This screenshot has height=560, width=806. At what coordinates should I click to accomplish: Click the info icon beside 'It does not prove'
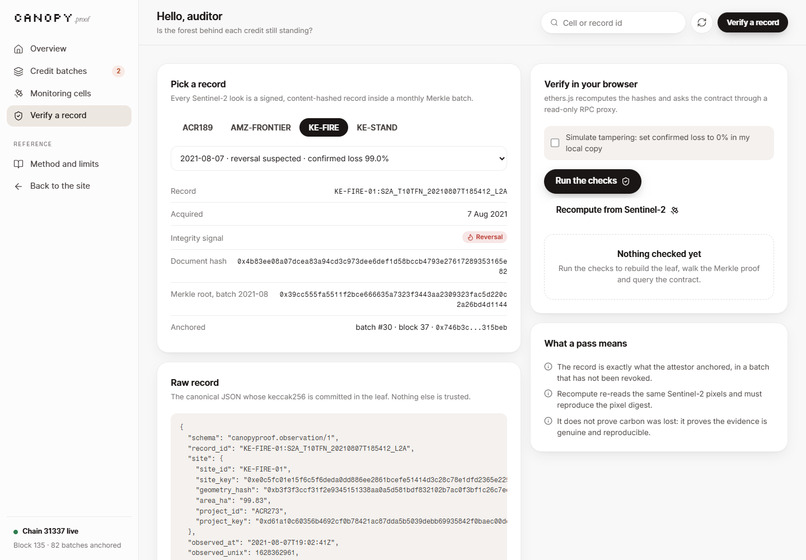pos(548,421)
